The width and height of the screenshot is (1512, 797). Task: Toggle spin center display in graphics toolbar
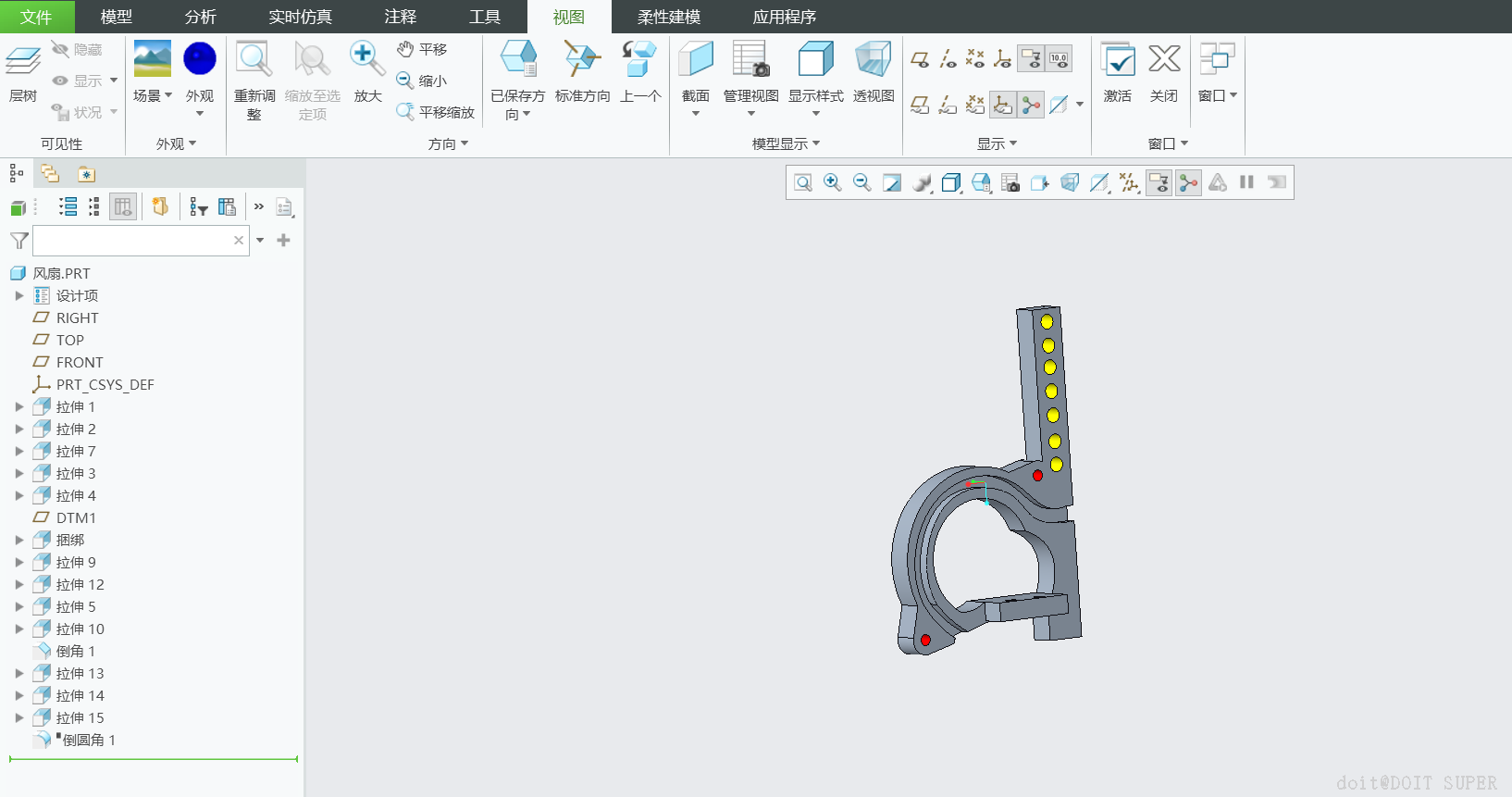click(1188, 183)
